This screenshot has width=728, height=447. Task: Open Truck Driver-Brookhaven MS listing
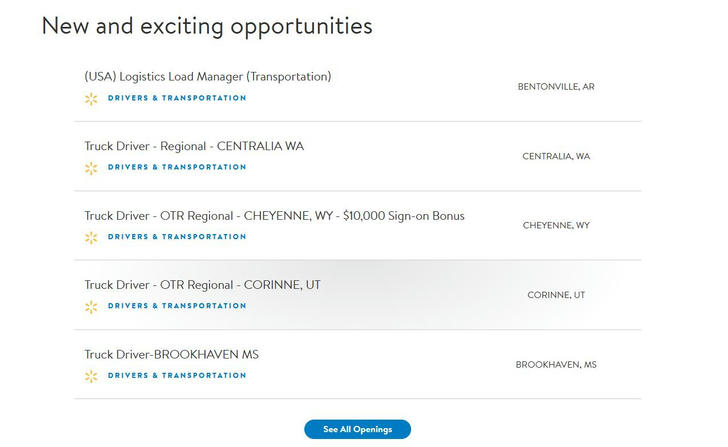pyautogui.click(x=171, y=355)
